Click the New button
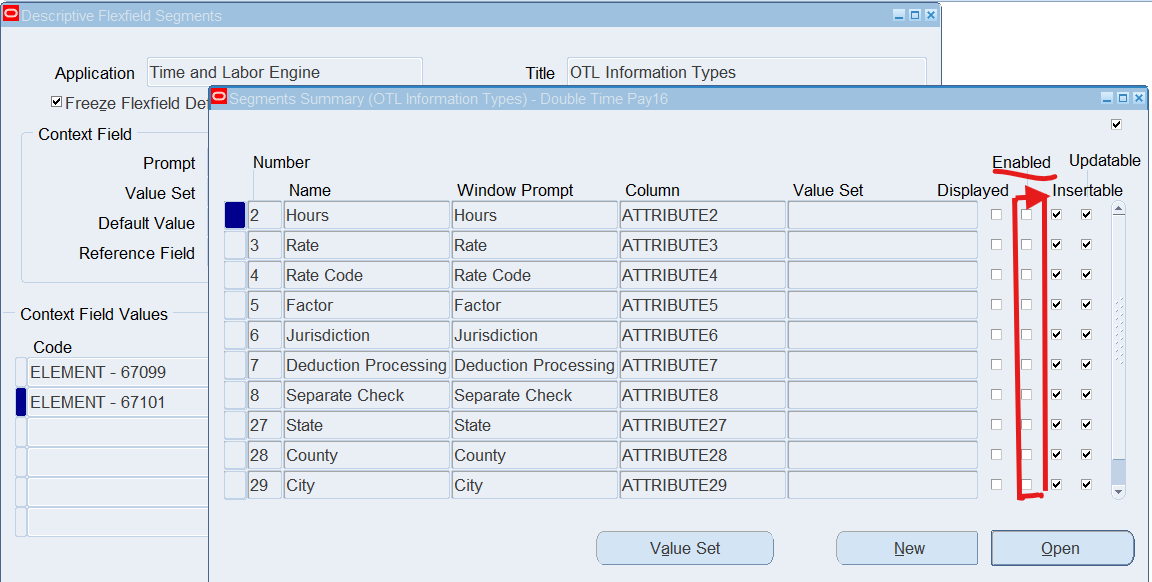 pos(907,548)
